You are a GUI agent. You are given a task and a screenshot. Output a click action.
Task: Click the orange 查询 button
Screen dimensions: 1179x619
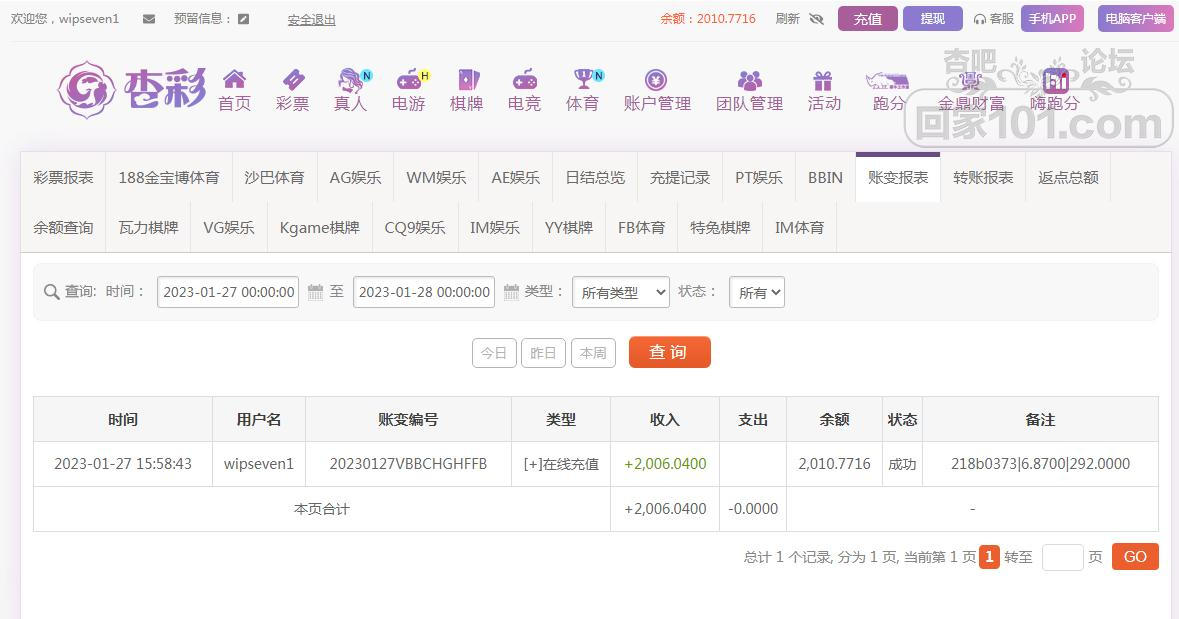[x=669, y=352]
